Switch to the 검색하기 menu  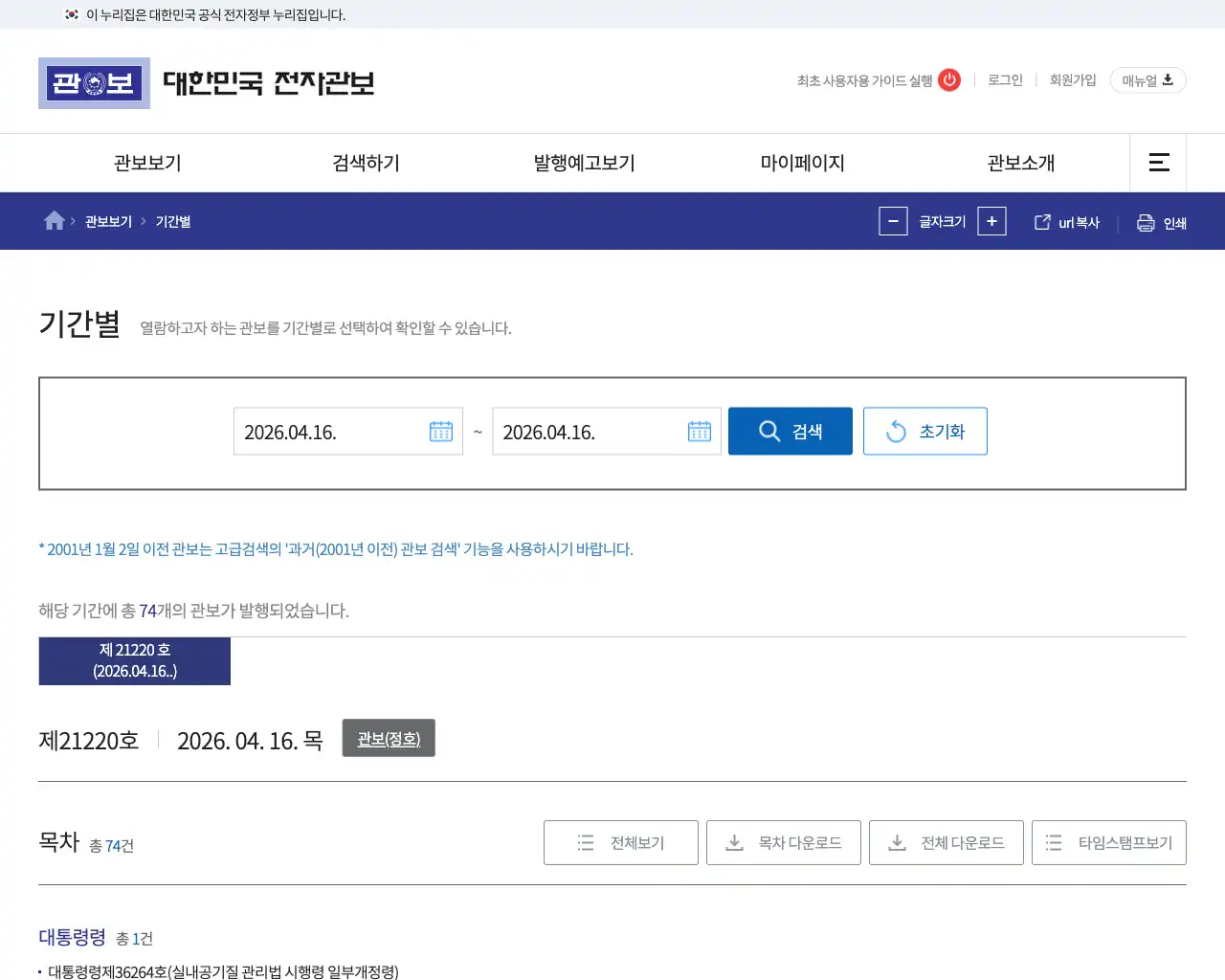(364, 163)
